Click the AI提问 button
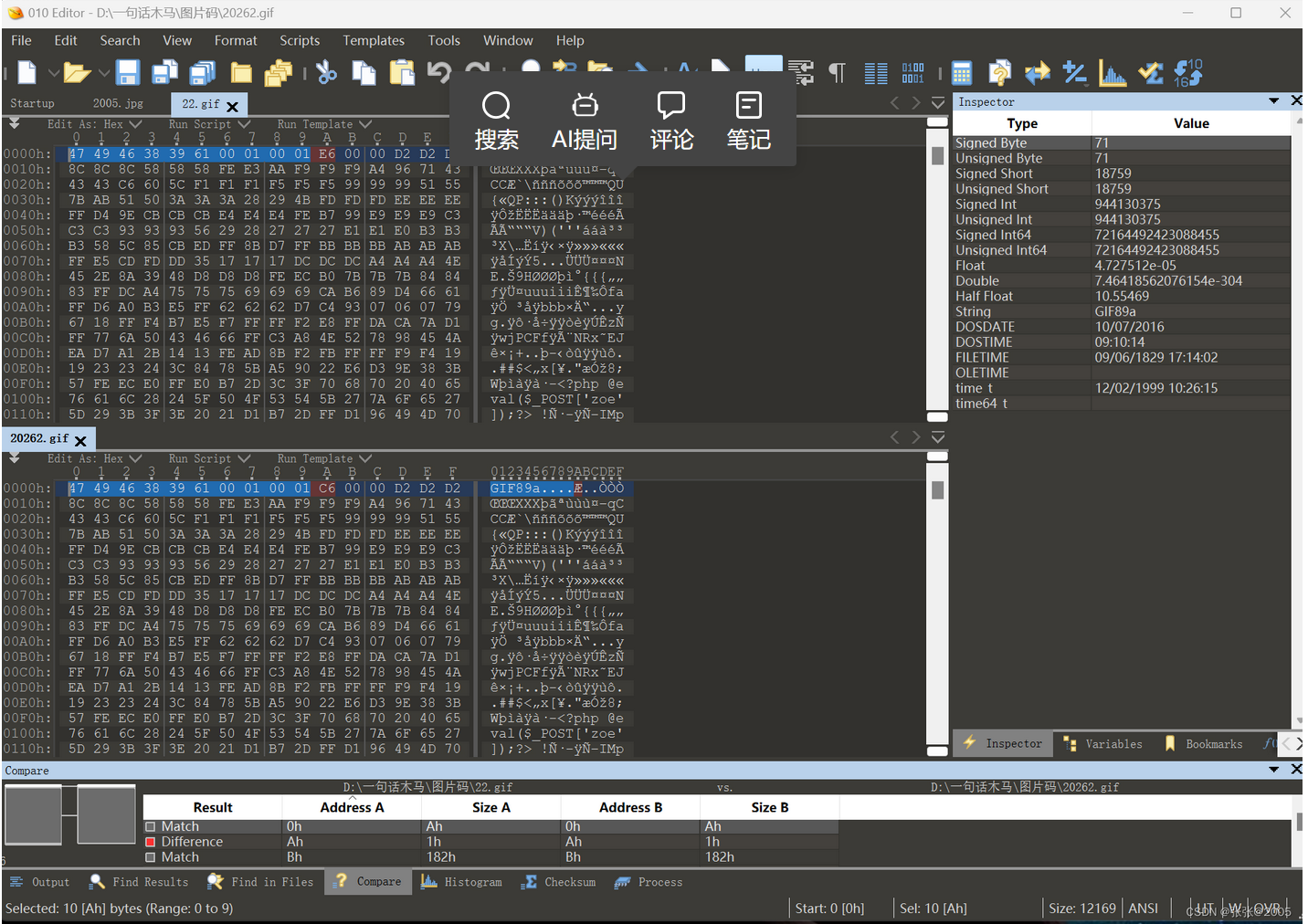Image resolution: width=1308 pixels, height=924 pixels. click(585, 121)
